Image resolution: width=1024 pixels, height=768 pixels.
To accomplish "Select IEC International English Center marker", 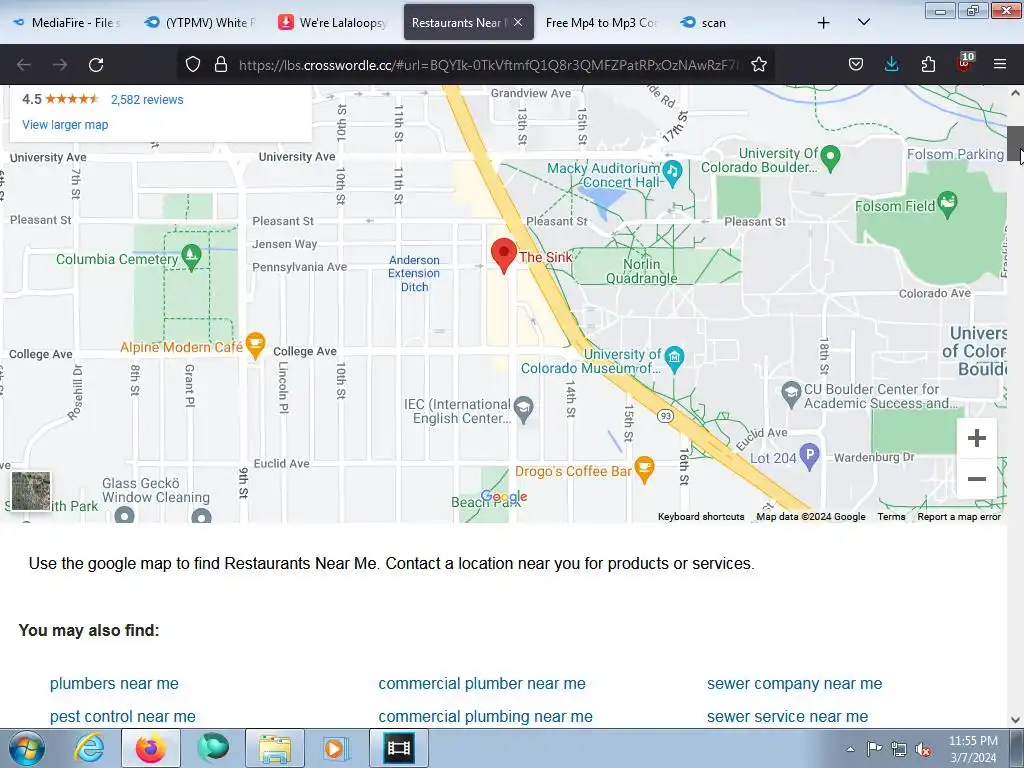I will 523,409.
